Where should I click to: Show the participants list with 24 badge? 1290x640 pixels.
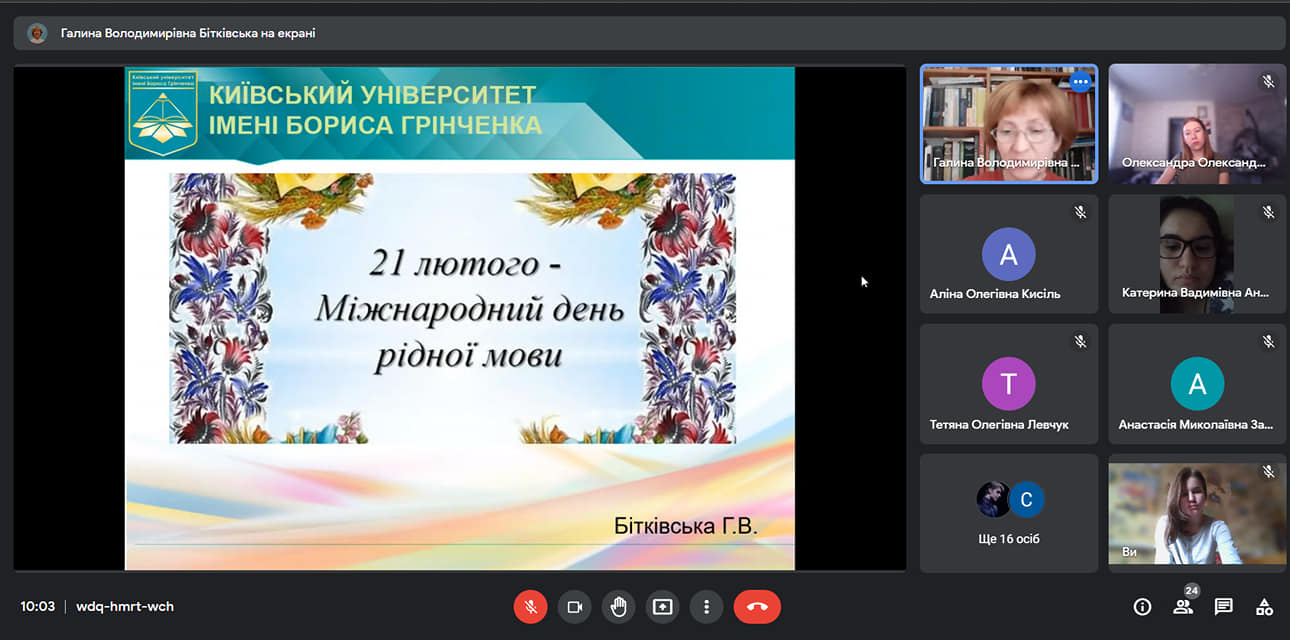tap(1184, 606)
